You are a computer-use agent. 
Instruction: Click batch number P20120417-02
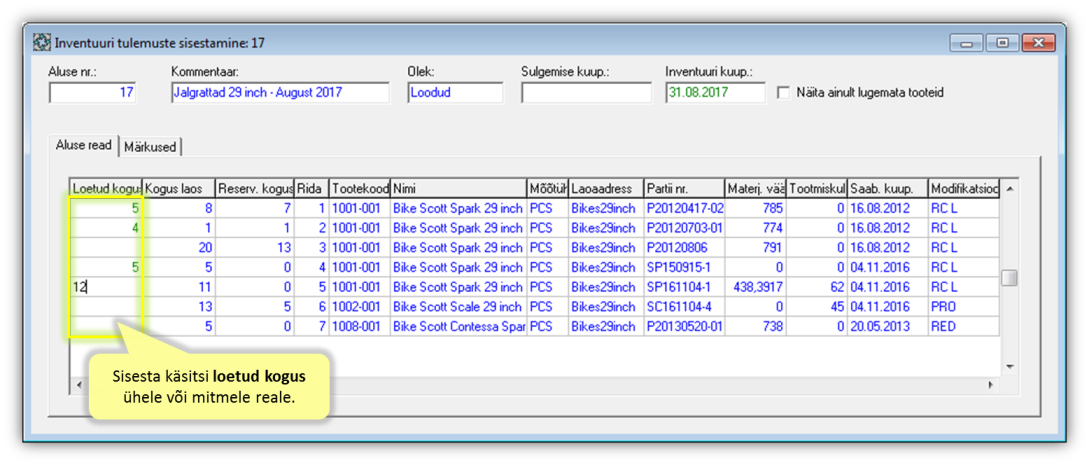(684, 208)
